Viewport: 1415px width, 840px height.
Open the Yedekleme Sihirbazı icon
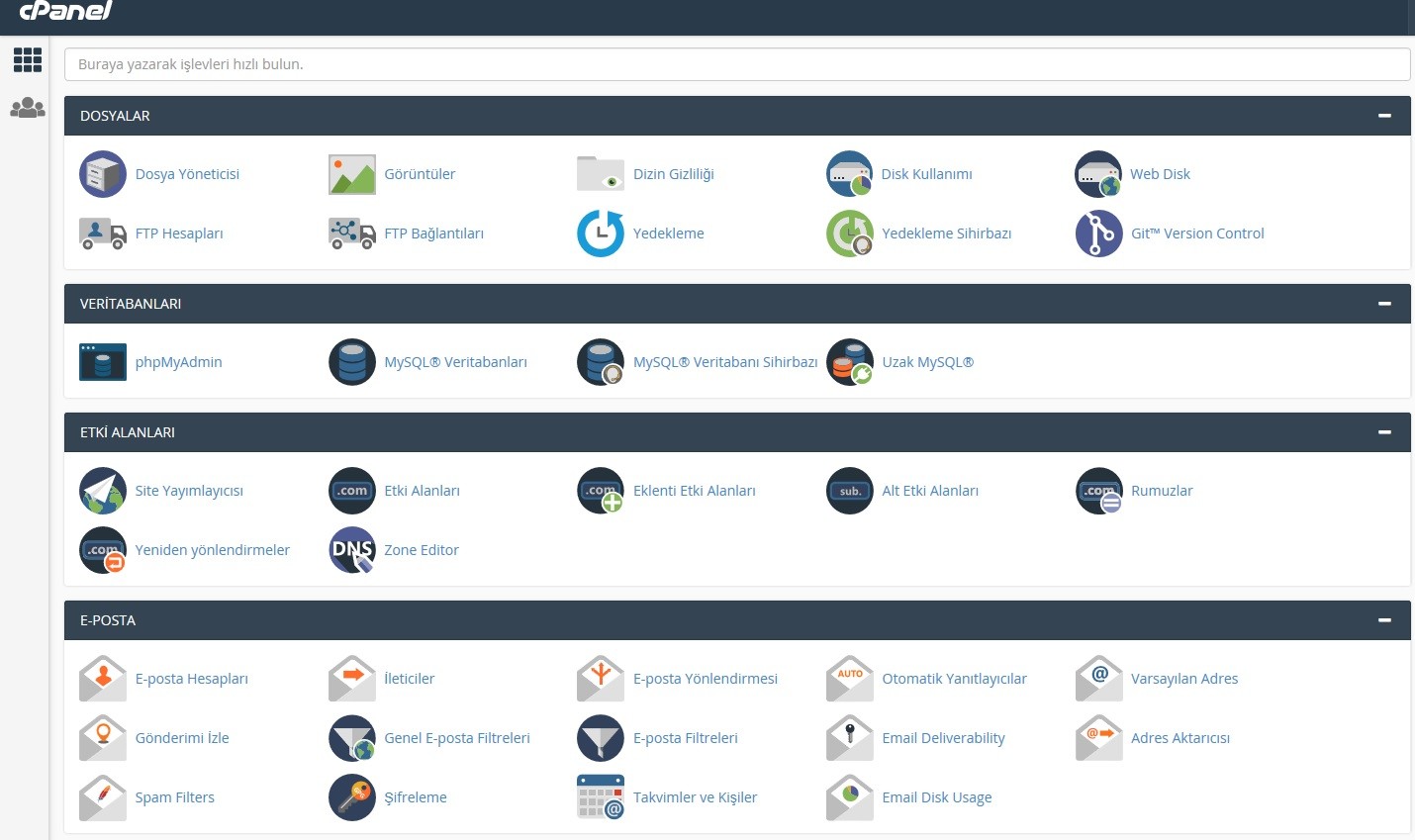click(x=850, y=233)
